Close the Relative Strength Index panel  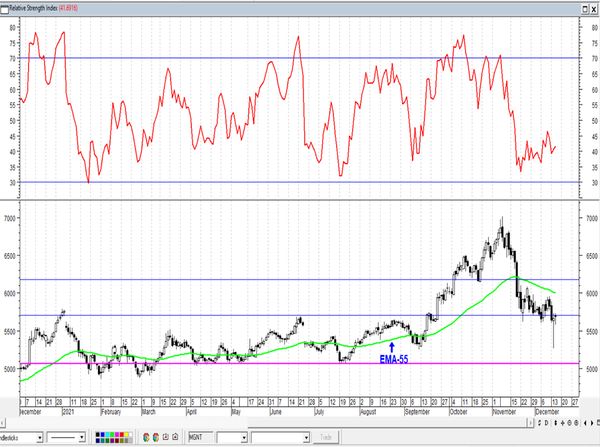[593, 10]
